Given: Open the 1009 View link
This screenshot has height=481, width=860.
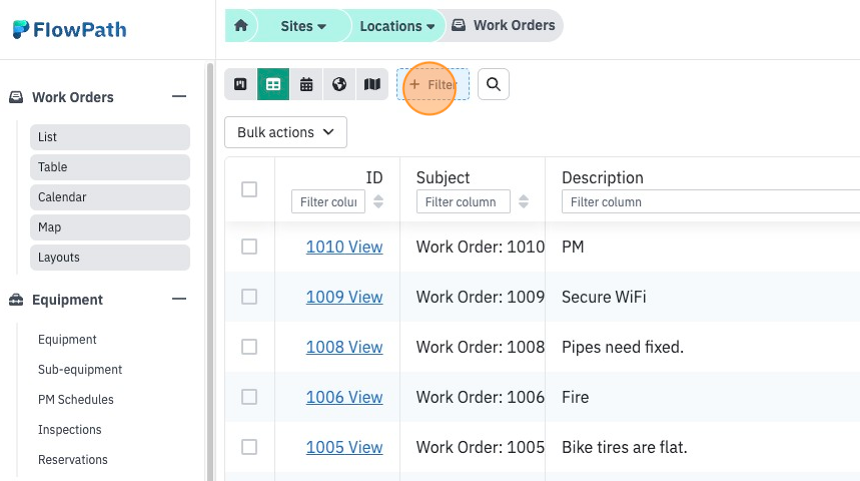Looking at the screenshot, I should [x=344, y=297].
